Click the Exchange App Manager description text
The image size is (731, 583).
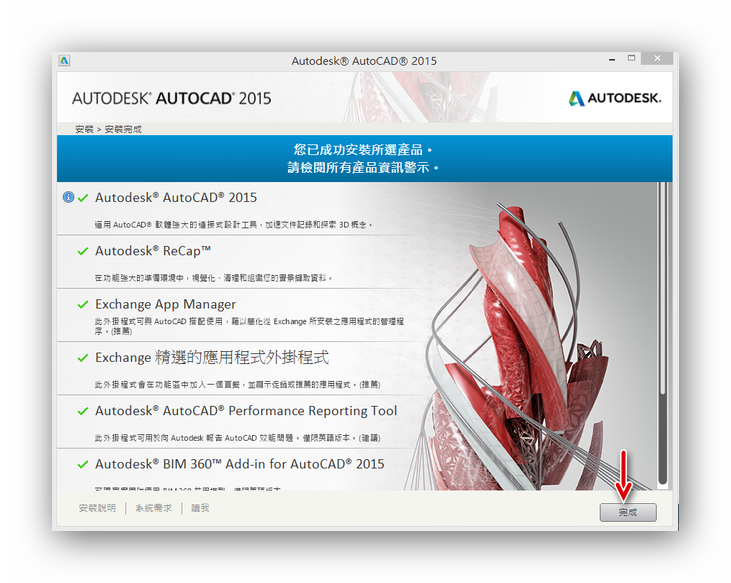point(249,326)
